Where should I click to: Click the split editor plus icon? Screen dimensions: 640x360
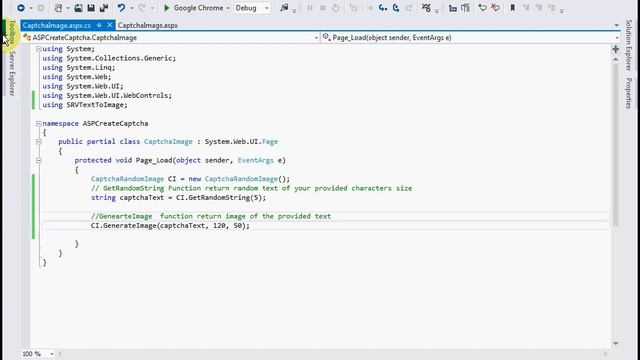[616, 49]
